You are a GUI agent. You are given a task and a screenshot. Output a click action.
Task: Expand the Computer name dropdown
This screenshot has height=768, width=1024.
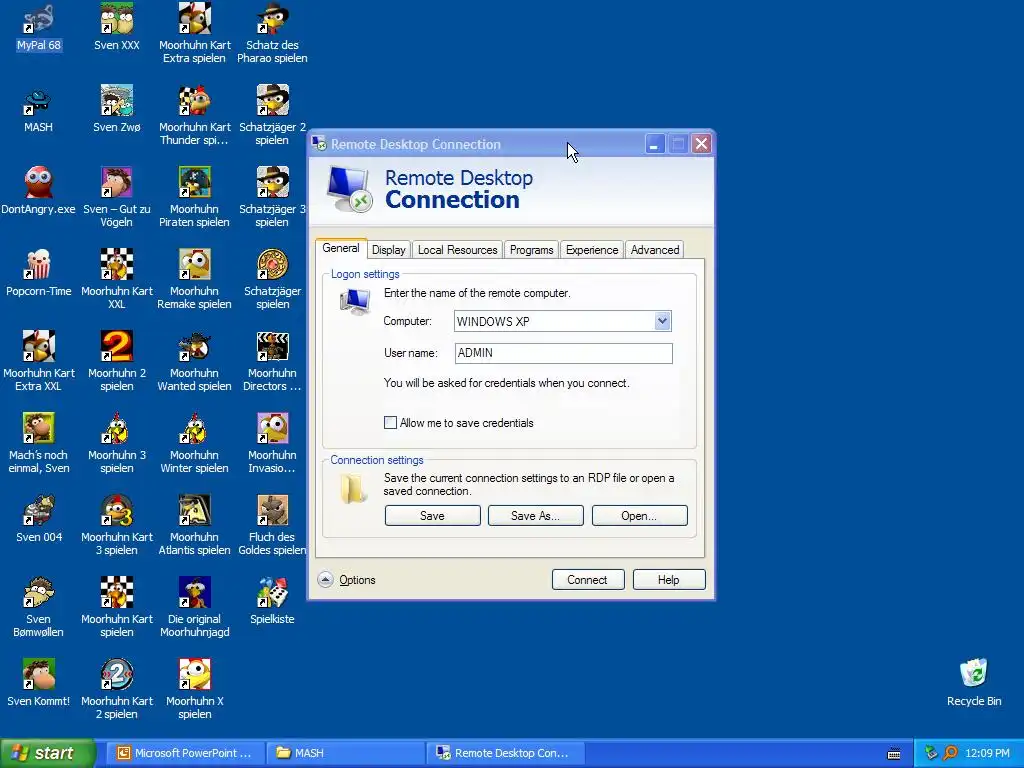pyautogui.click(x=662, y=321)
